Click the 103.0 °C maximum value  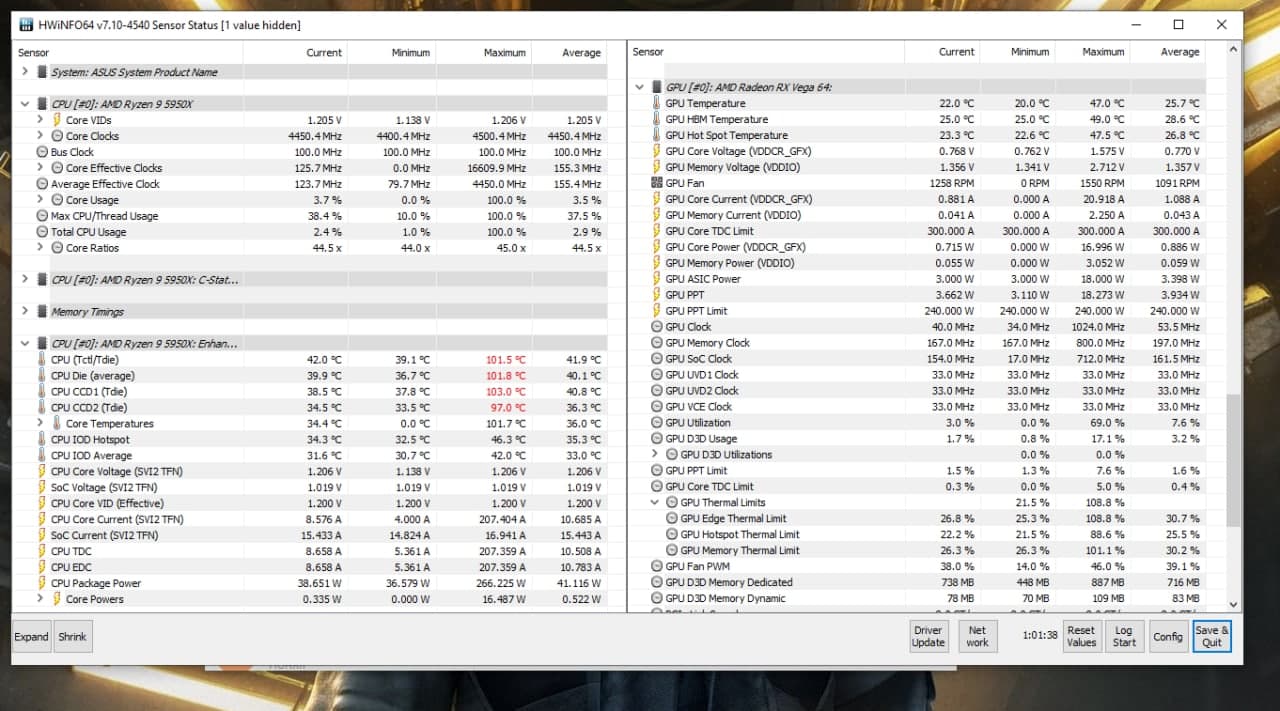(505, 392)
